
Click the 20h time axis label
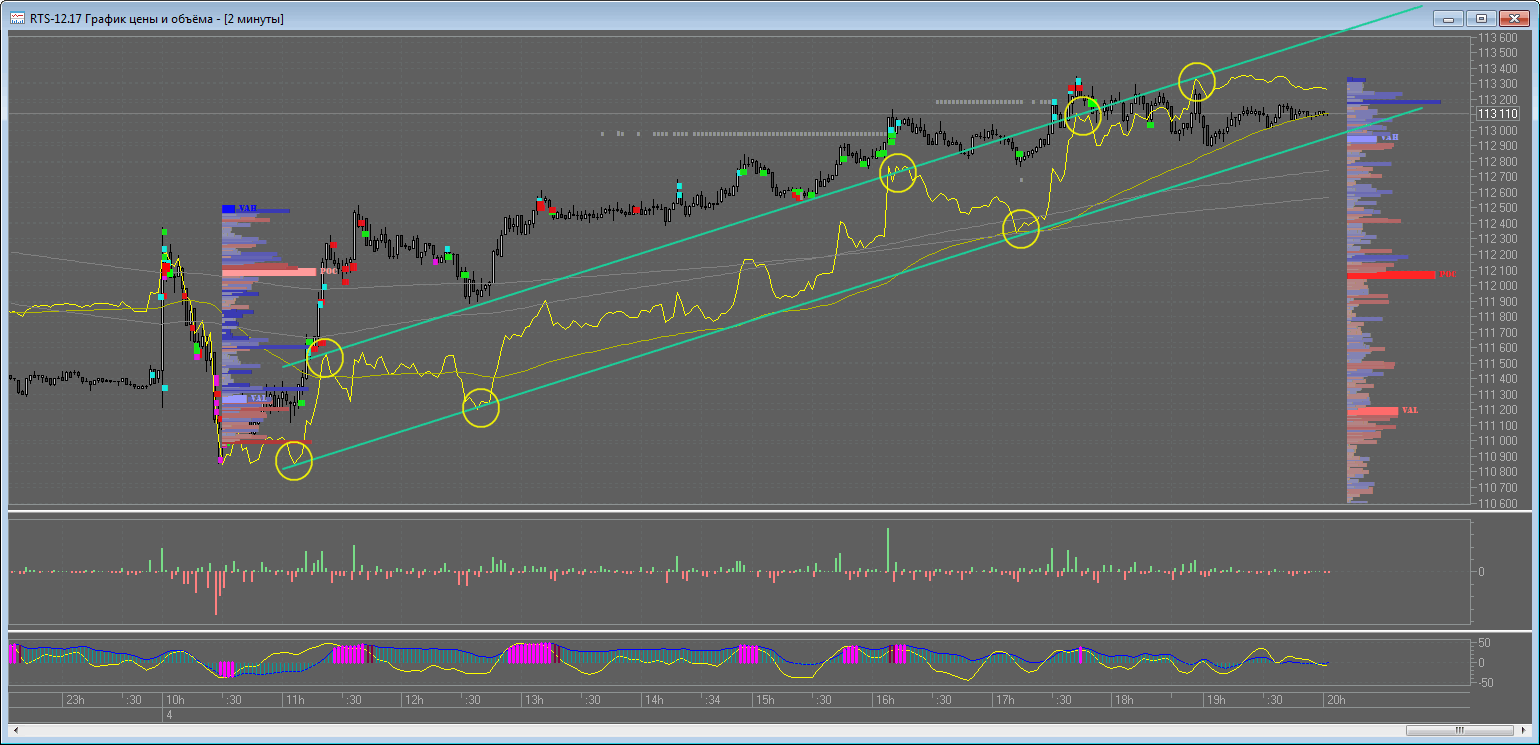coord(1334,699)
